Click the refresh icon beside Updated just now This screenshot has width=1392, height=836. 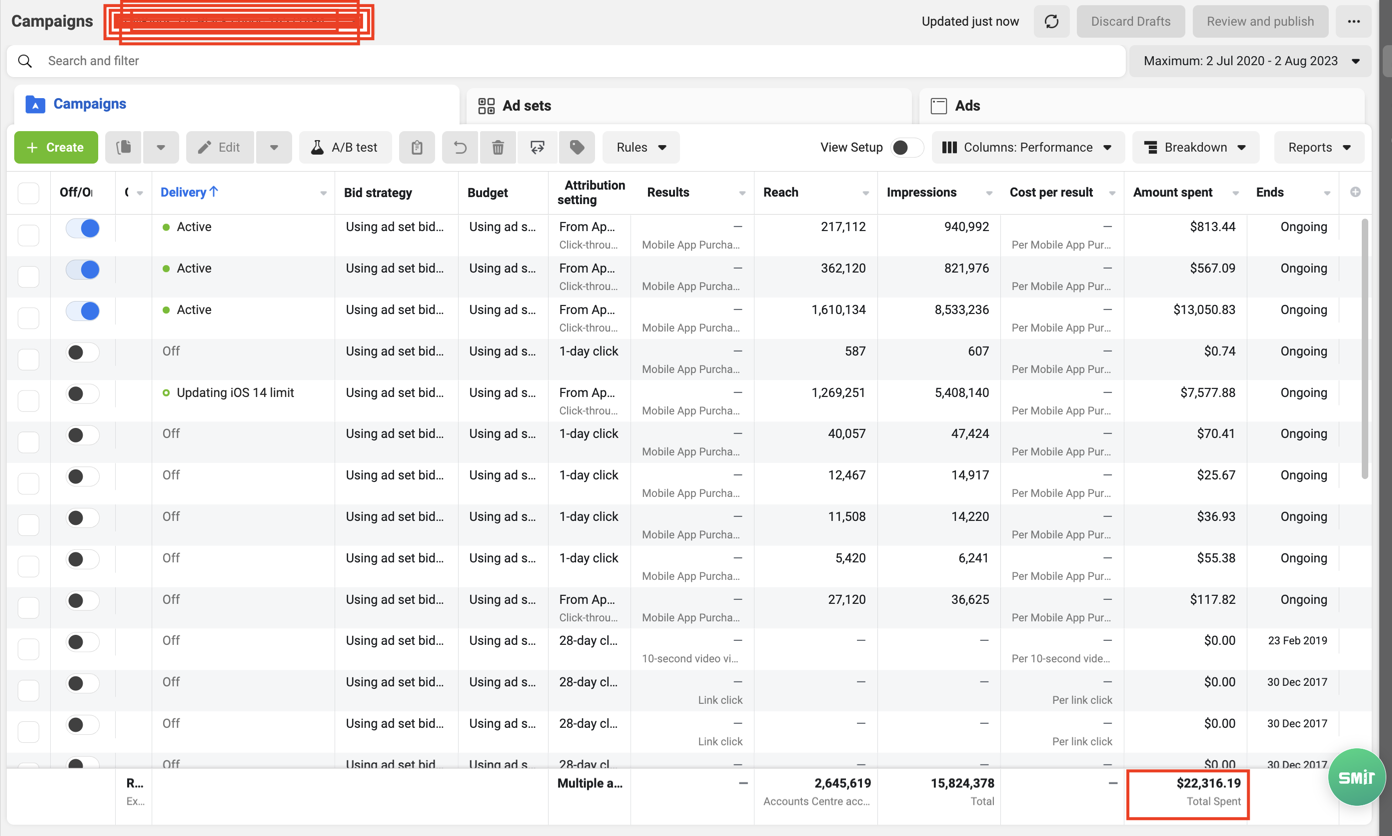[1051, 21]
